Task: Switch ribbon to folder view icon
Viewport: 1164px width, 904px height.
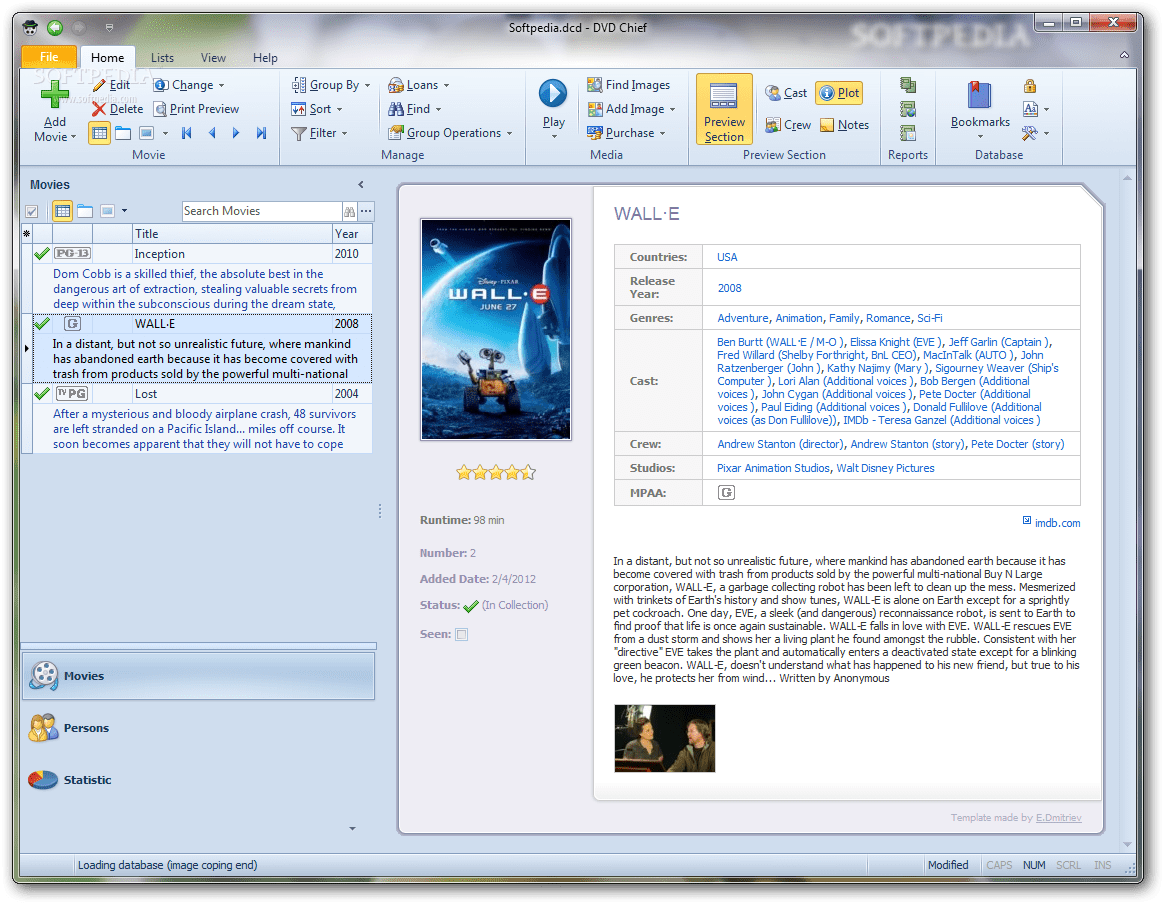Action: coord(123,133)
